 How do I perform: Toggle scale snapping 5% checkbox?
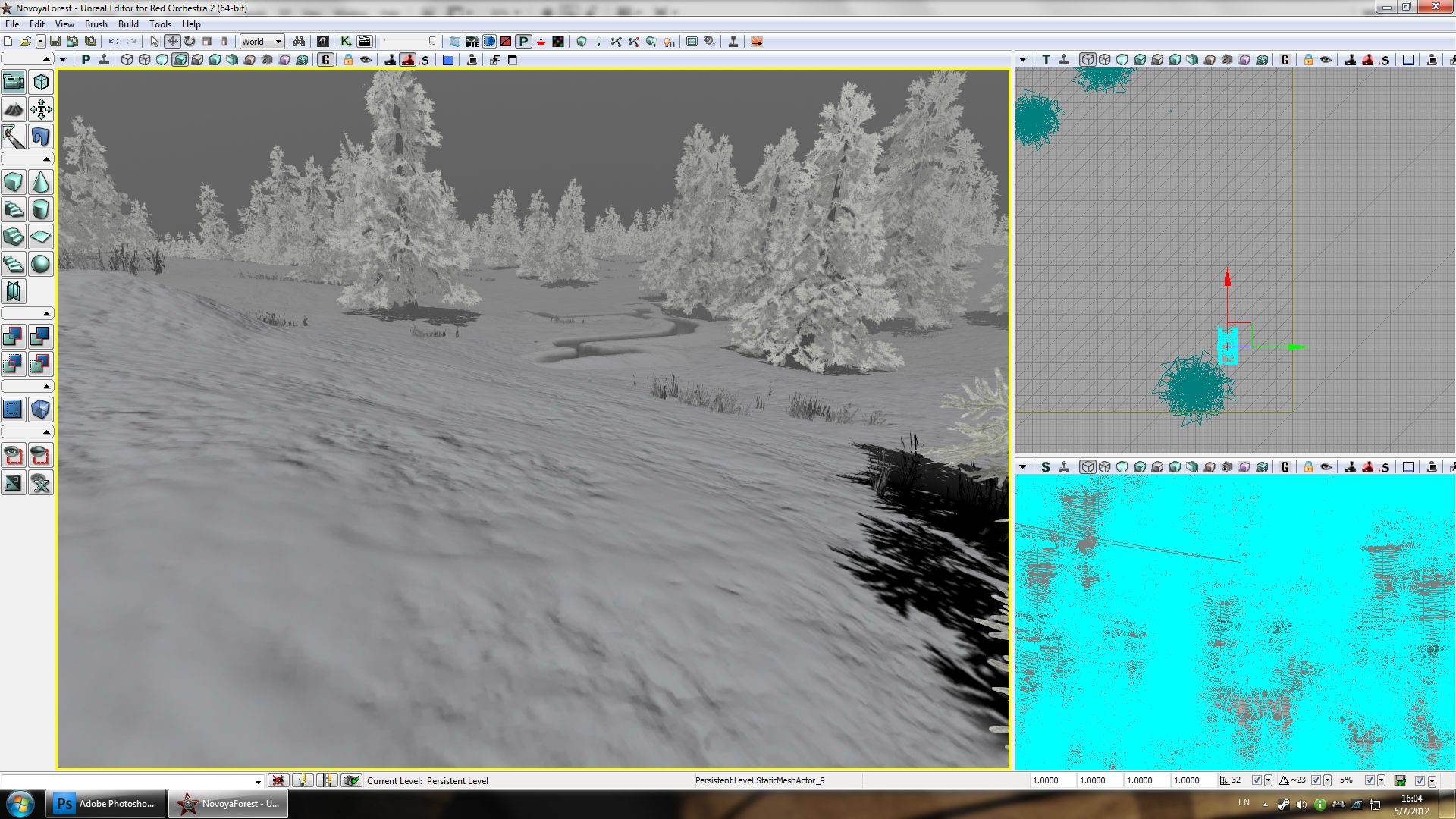tap(1370, 780)
